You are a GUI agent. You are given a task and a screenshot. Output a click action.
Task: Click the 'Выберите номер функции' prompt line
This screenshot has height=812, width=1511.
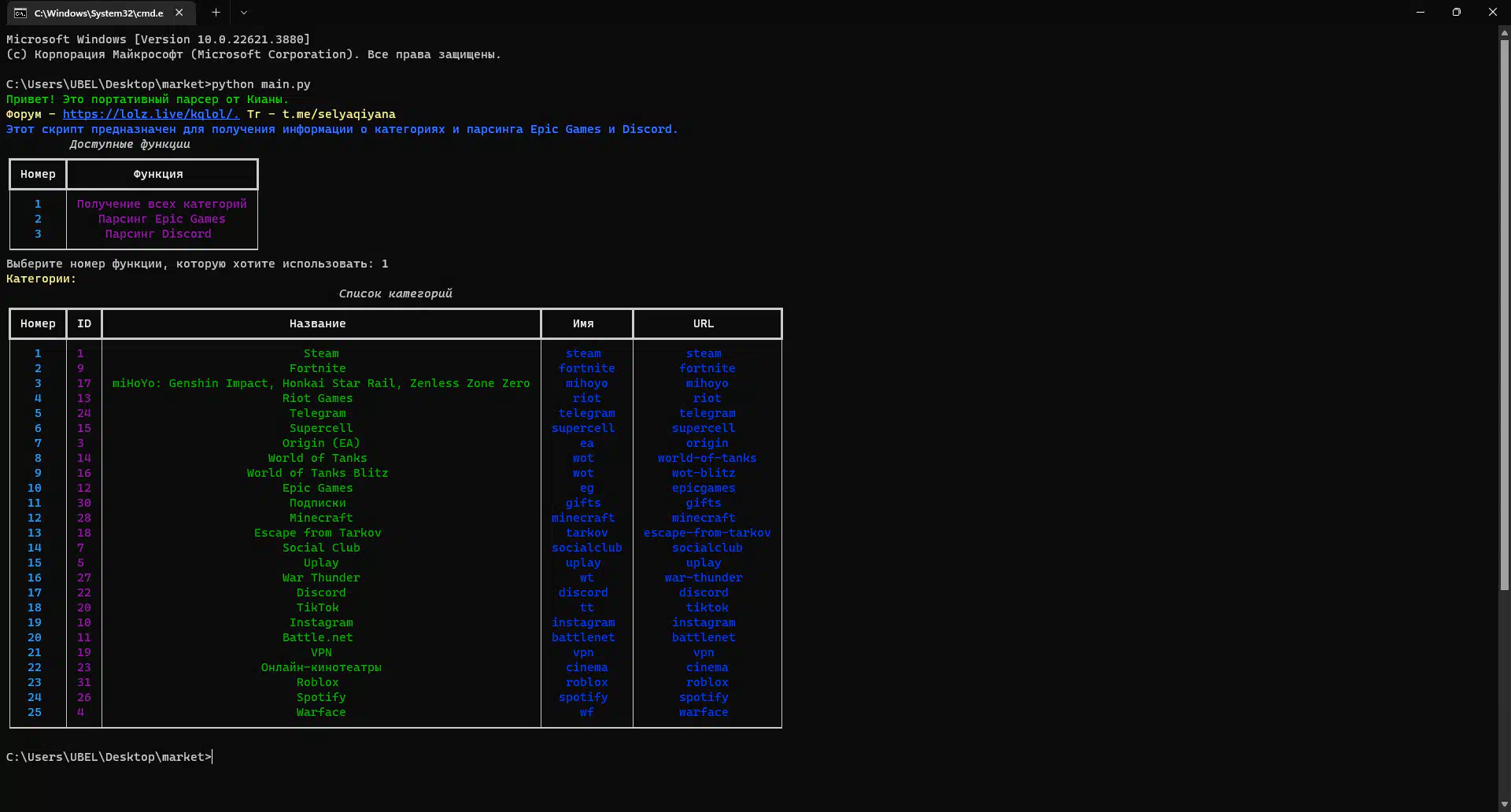click(198, 264)
